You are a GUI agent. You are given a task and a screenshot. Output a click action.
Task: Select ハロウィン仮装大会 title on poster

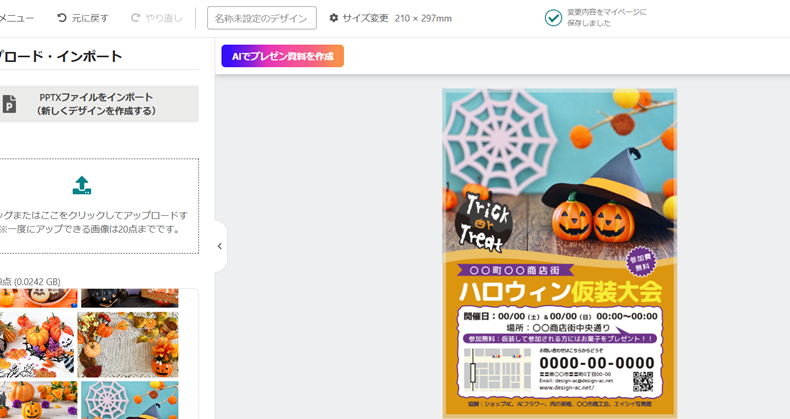click(x=560, y=292)
